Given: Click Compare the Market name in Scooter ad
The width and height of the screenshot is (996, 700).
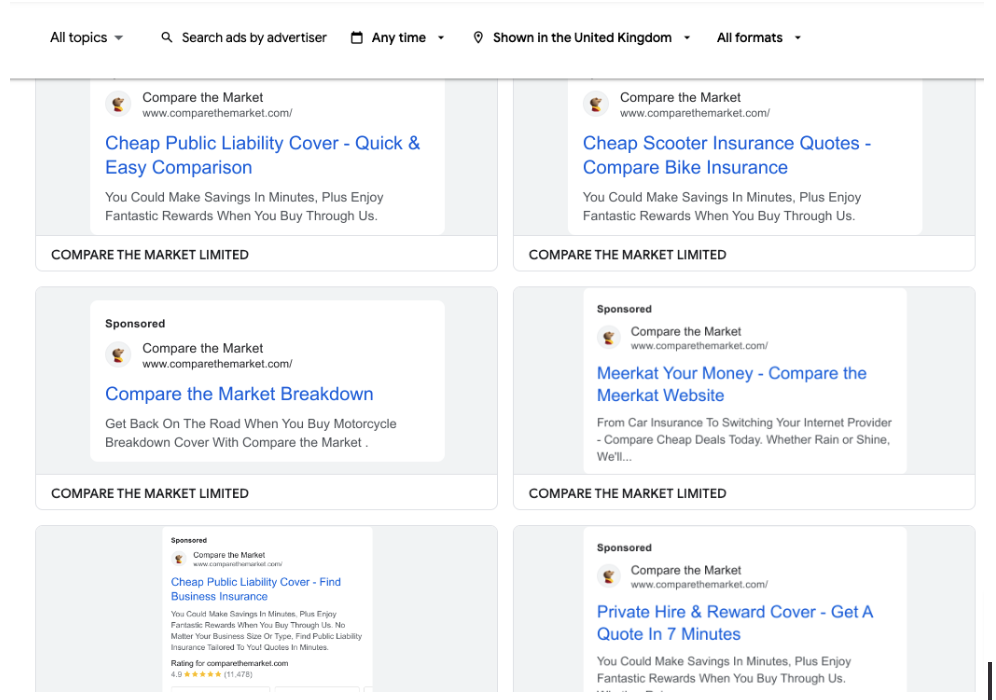Looking at the screenshot, I should (680, 97).
